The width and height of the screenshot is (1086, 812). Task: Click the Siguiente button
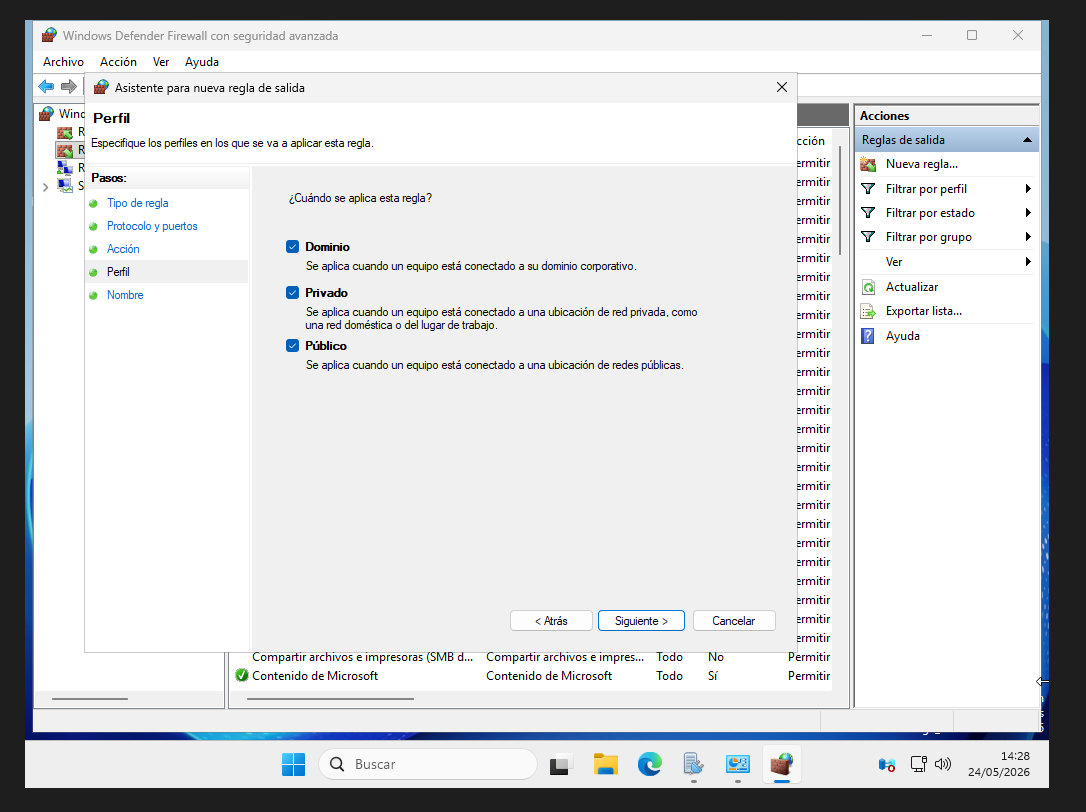tap(641, 621)
